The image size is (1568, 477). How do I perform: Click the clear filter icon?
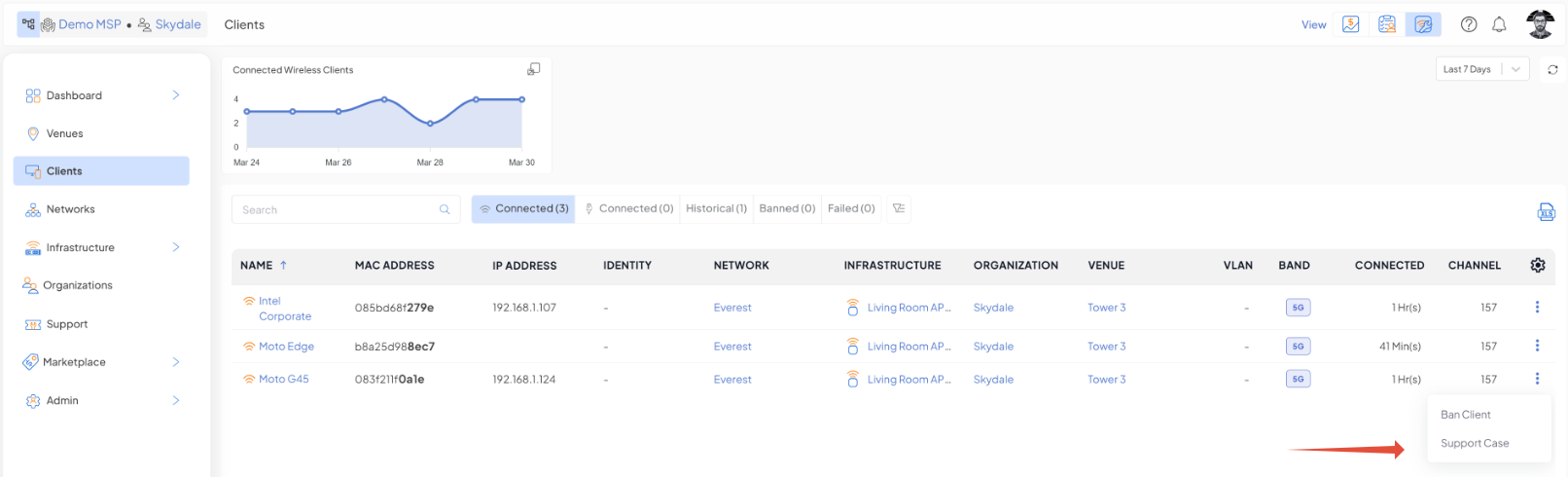pos(899,208)
